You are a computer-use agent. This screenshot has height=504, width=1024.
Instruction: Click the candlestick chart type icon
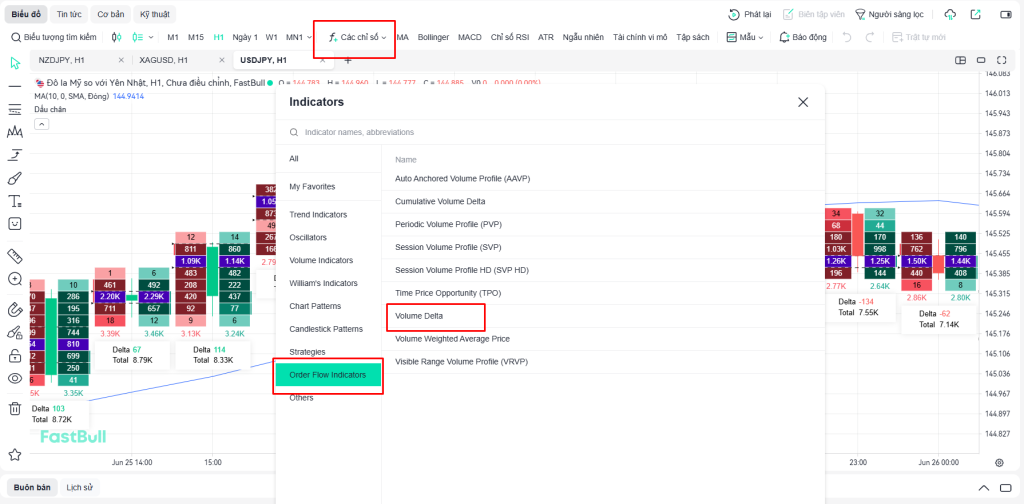pyautogui.click(x=116, y=37)
